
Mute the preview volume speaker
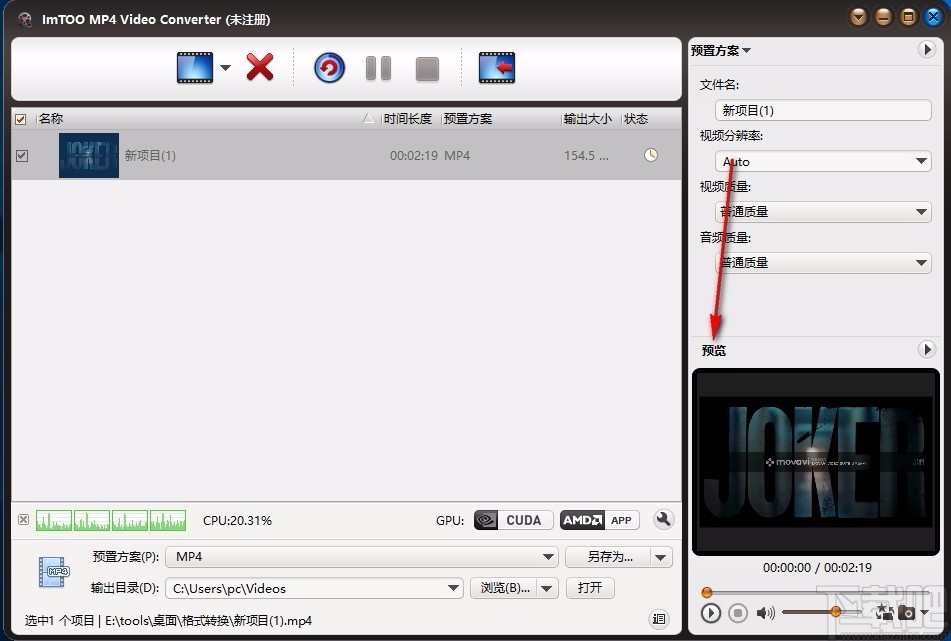766,612
